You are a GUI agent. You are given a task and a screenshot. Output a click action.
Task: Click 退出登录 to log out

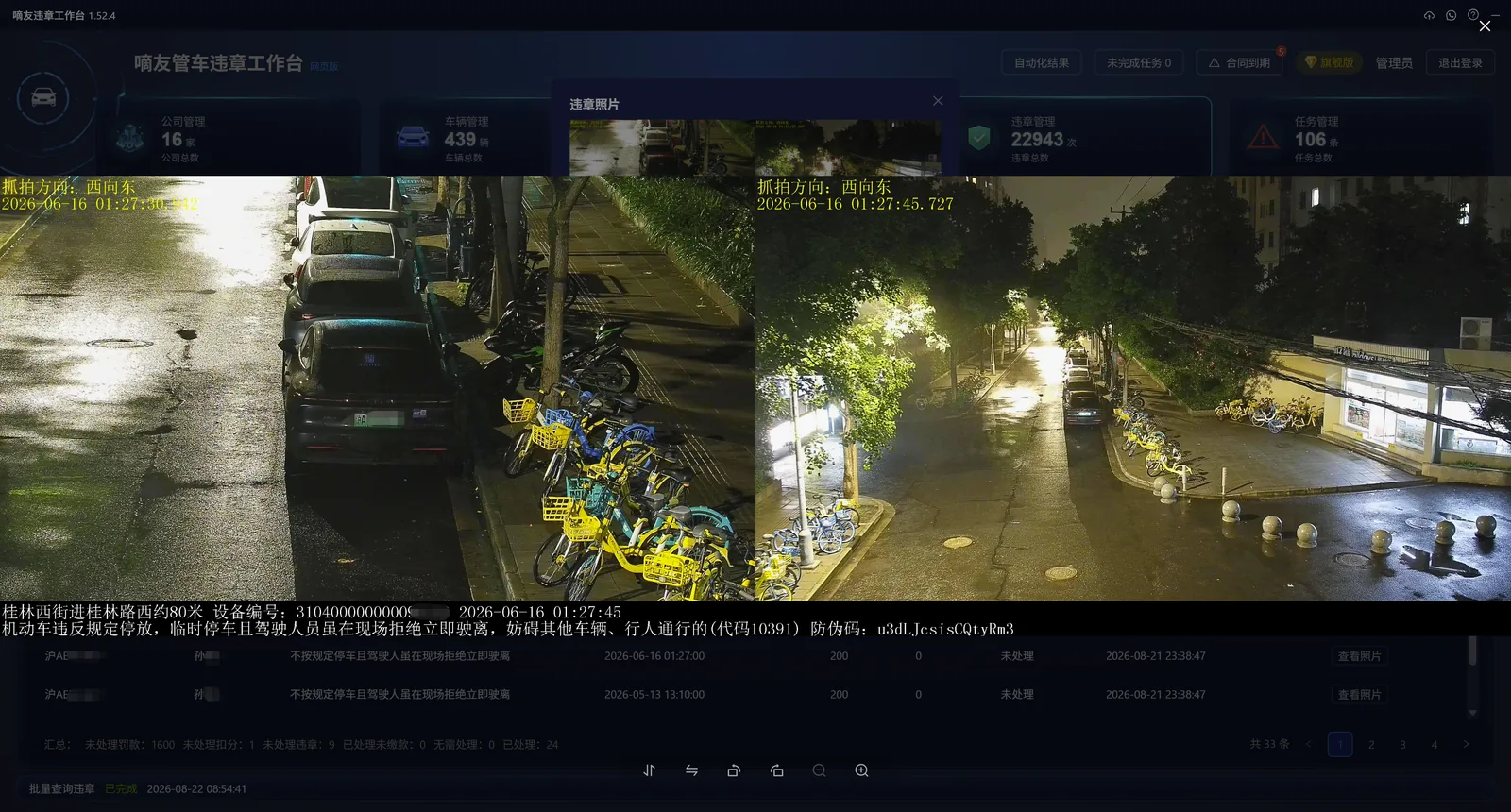[1460, 62]
